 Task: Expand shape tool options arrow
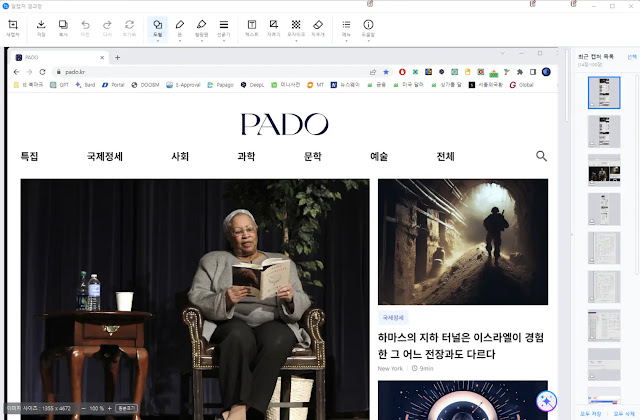[x=158, y=41]
